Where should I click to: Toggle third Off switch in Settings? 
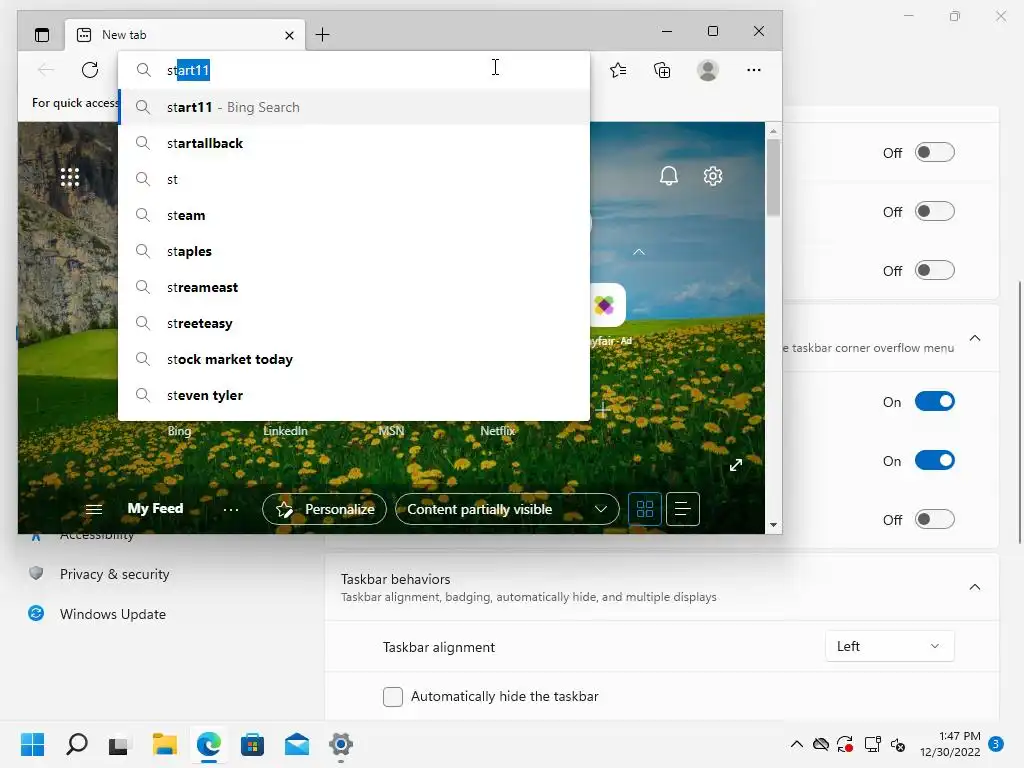[x=935, y=270]
